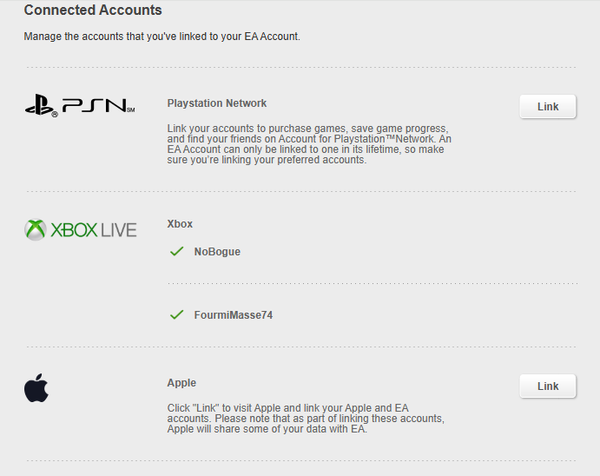The image size is (600, 476).
Task: Click the dotted divider above Apple section
Action: [300, 347]
